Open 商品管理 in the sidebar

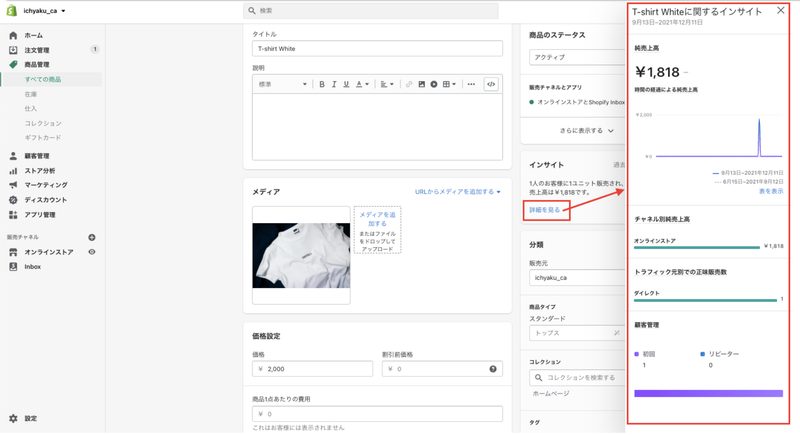point(37,65)
